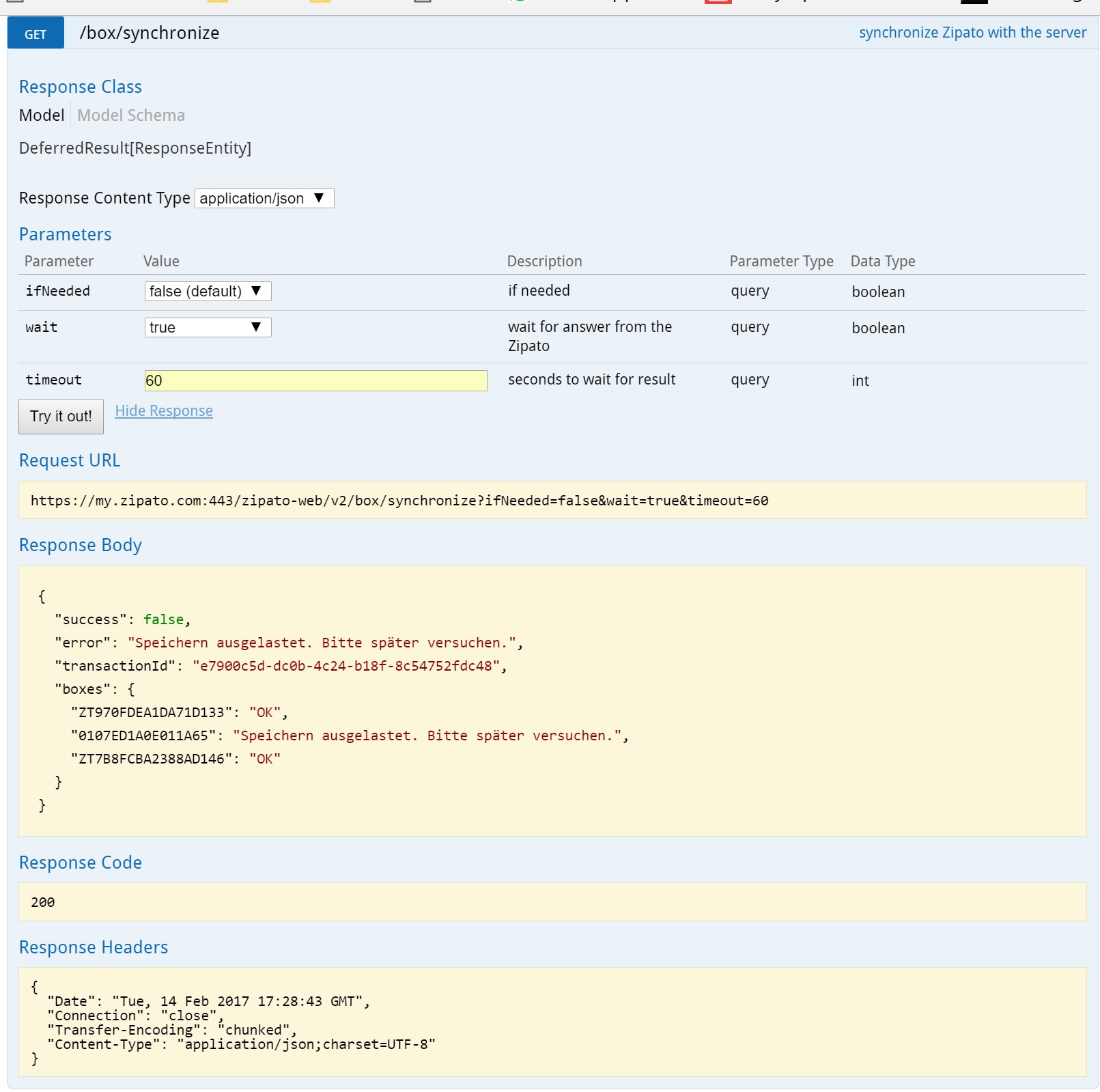Click the Response Class heading
Image resolution: width=1100 pixels, height=1092 pixels.
tap(81, 87)
